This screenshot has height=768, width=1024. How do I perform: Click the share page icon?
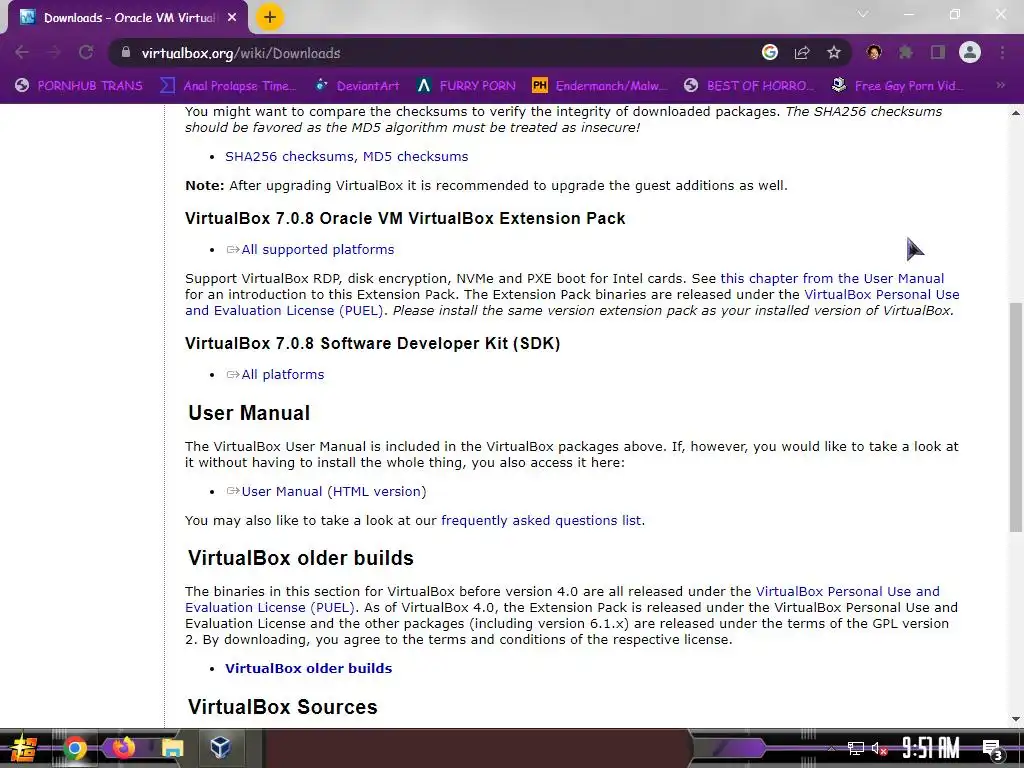(802, 52)
